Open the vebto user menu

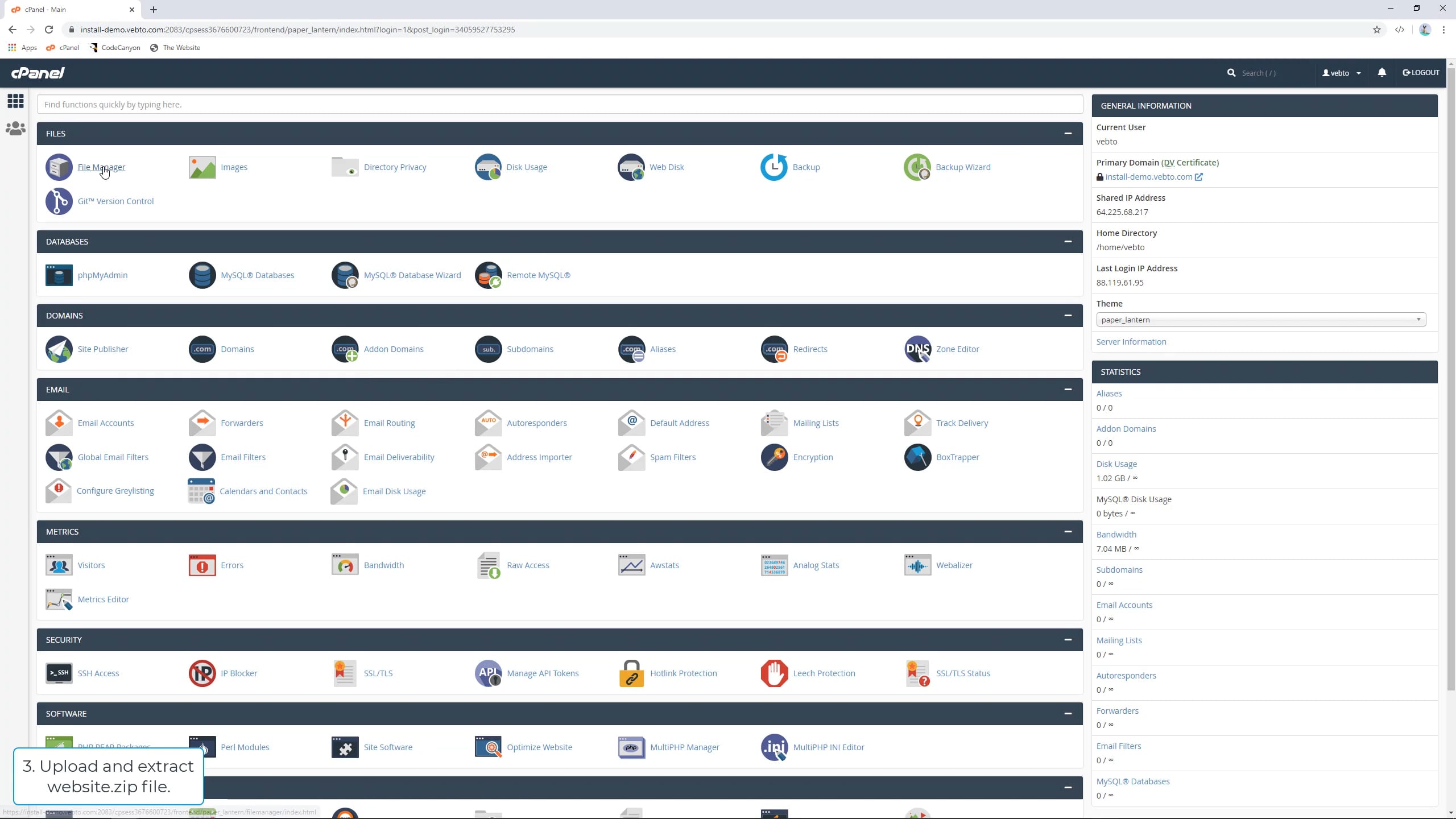(x=1341, y=73)
